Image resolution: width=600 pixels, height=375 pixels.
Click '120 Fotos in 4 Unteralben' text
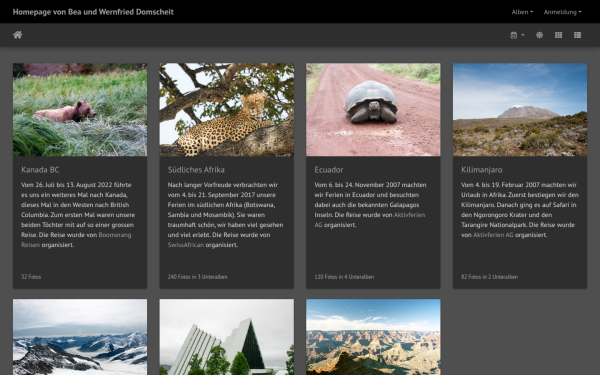pos(344,277)
